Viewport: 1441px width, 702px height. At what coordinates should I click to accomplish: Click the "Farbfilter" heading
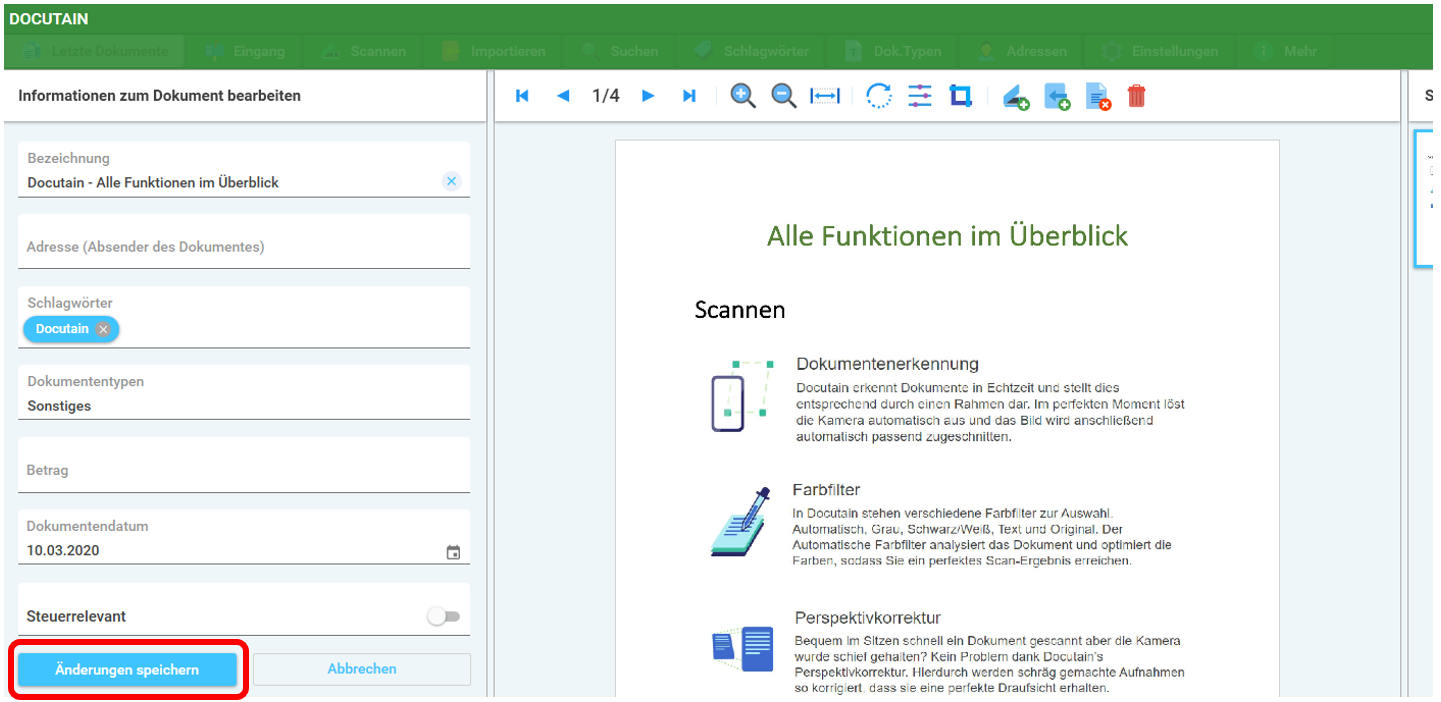(826, 490)
